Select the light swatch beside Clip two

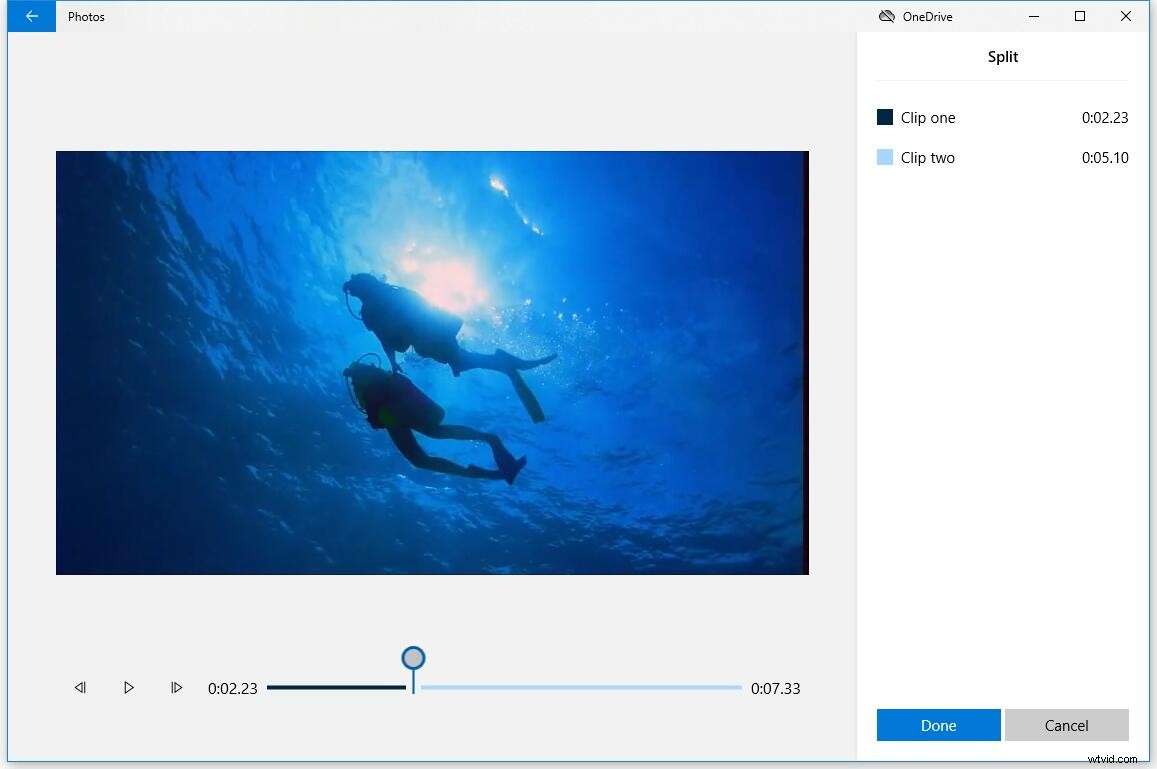pos(884,157)
